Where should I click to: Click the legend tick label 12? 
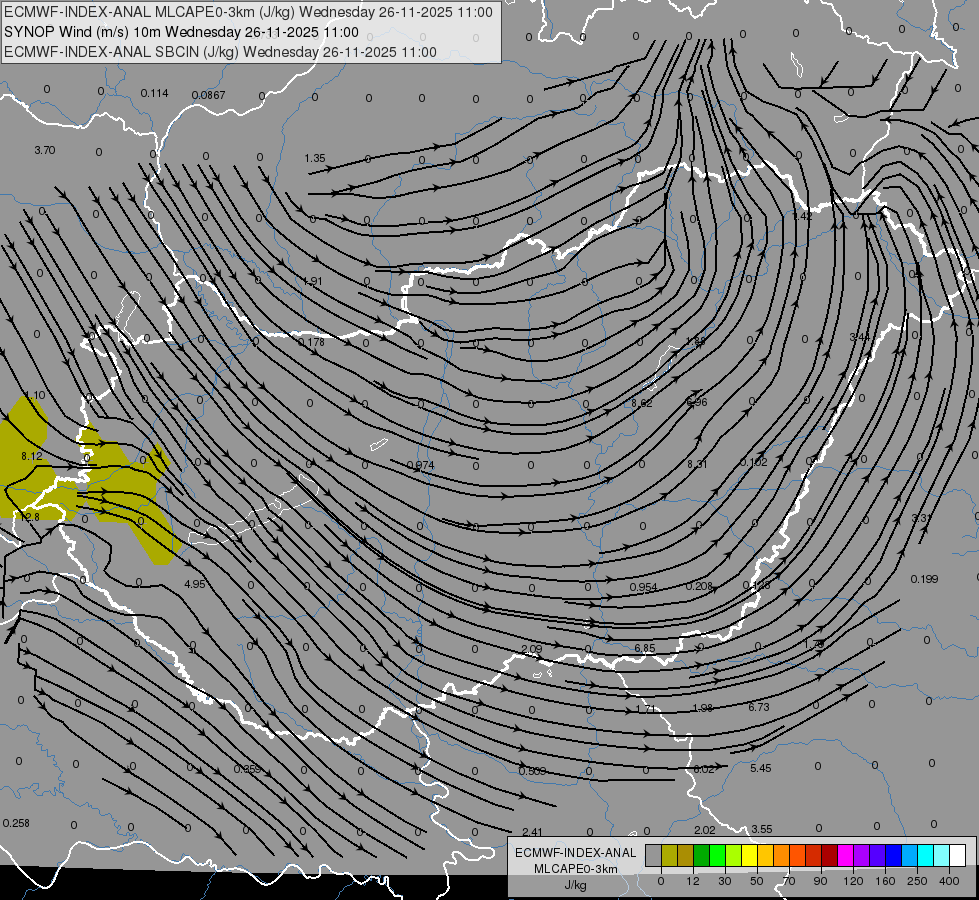pos(693,881)
